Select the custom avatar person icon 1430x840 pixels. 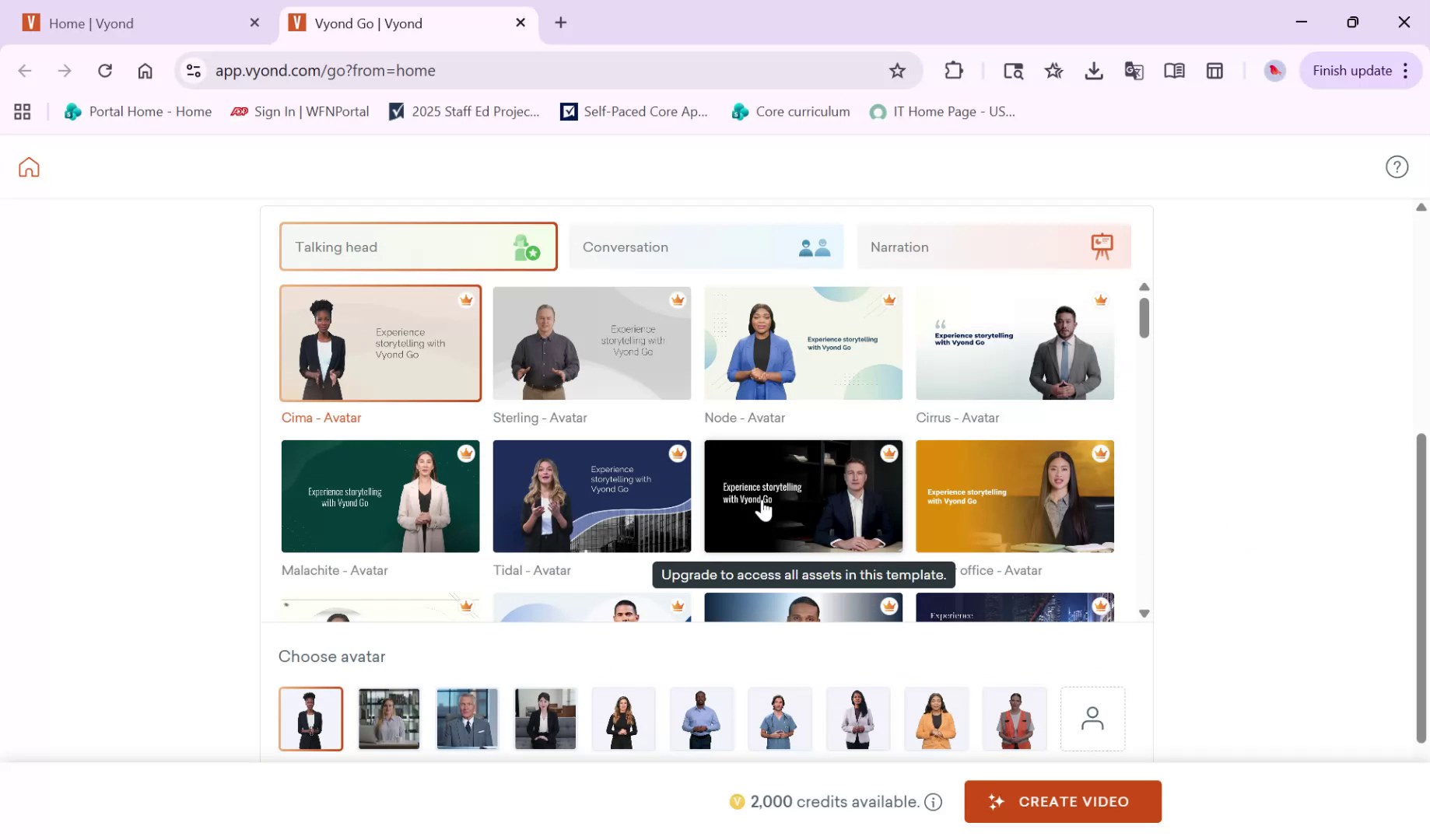coord(1092,718)
